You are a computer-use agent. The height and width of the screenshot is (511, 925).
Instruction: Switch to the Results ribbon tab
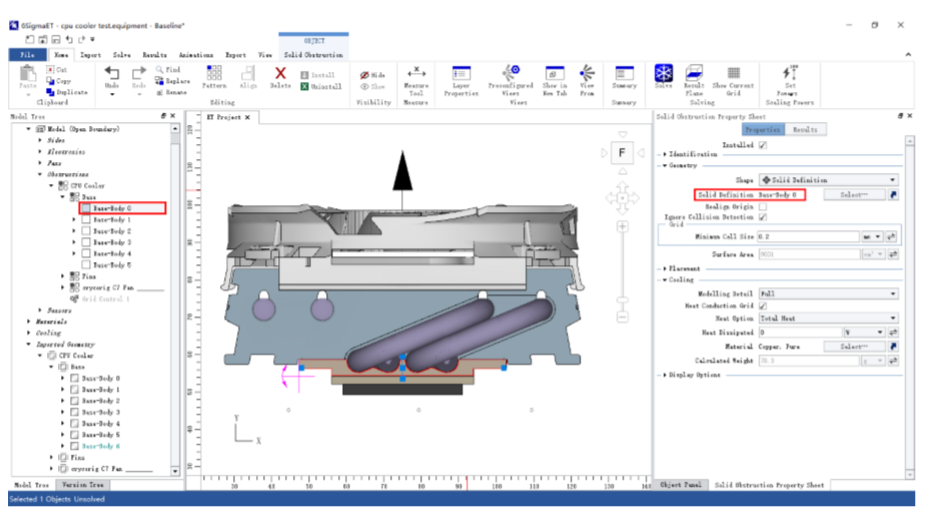point(154,55)
